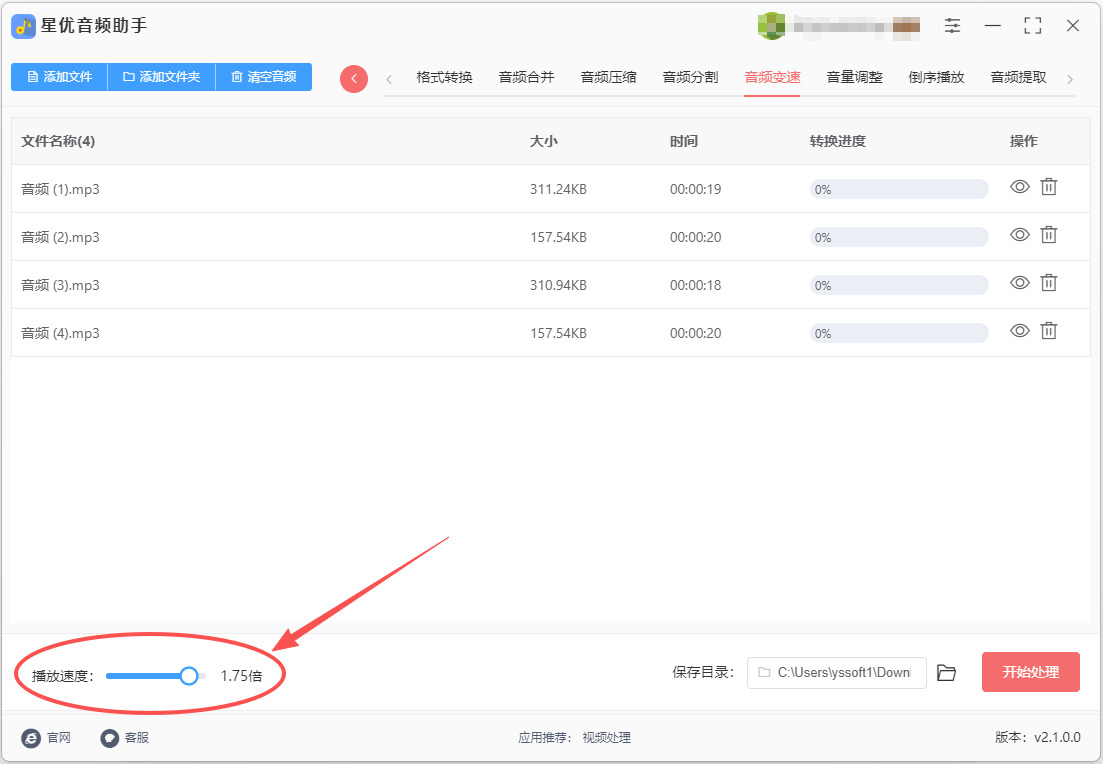
Task: Delete 音频 (2).mp3 using the trash icon
Action: (1049, 234)
